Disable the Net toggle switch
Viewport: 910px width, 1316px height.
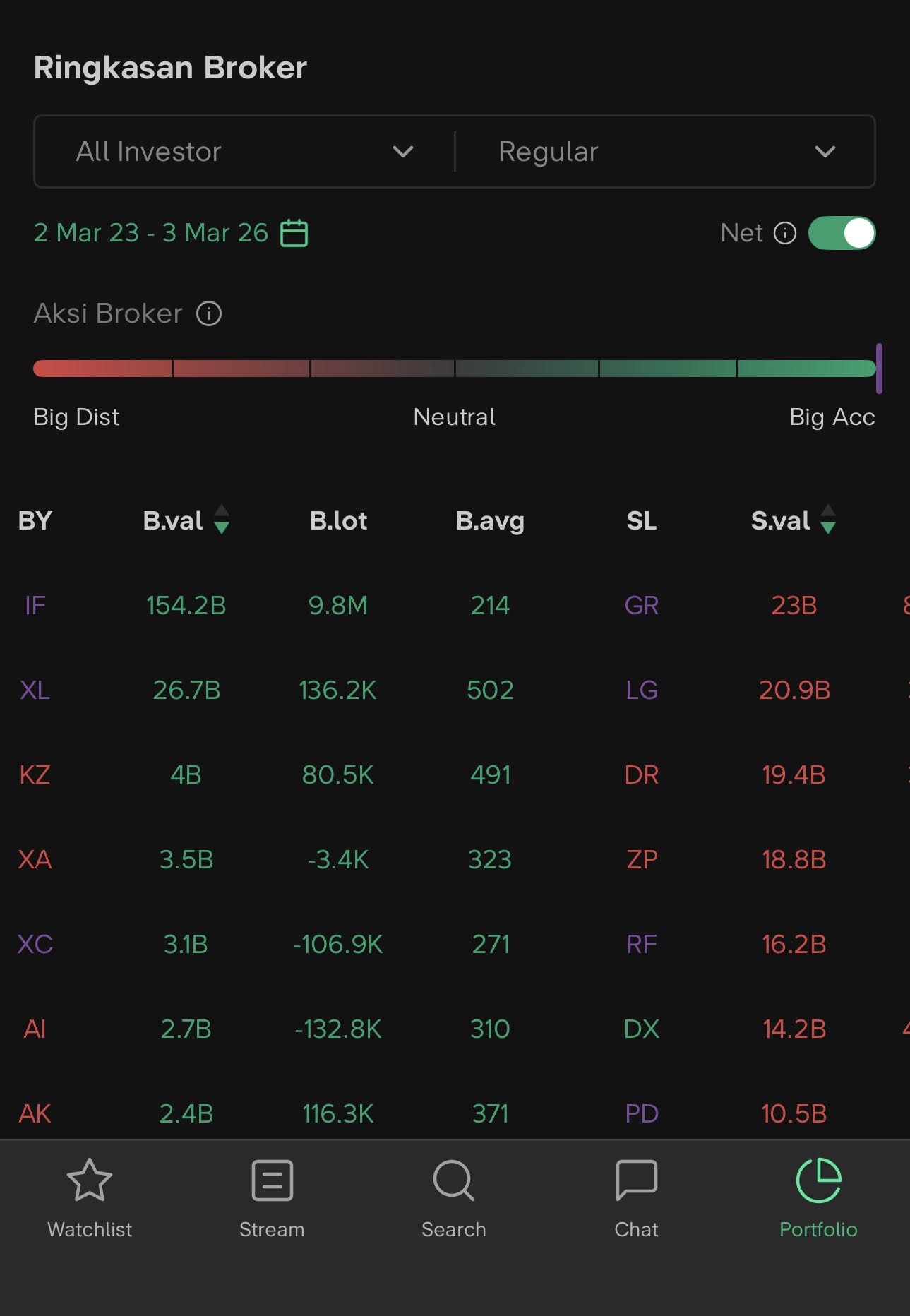[842, 233]
